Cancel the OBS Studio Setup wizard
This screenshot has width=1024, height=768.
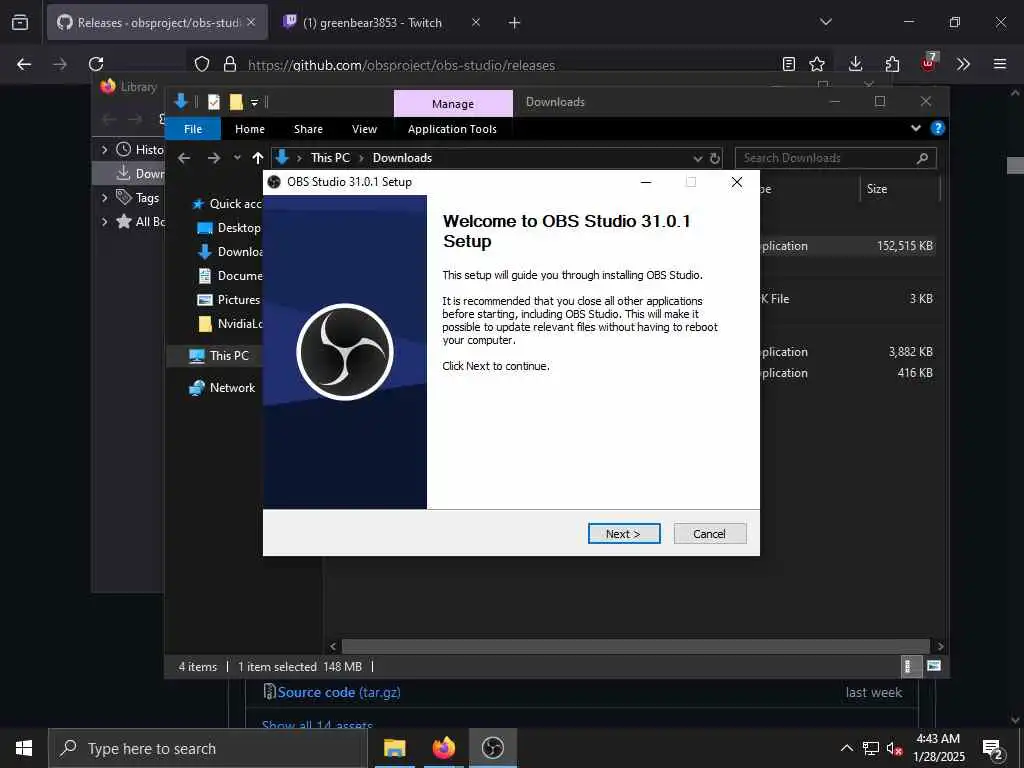tap(709, 534)
